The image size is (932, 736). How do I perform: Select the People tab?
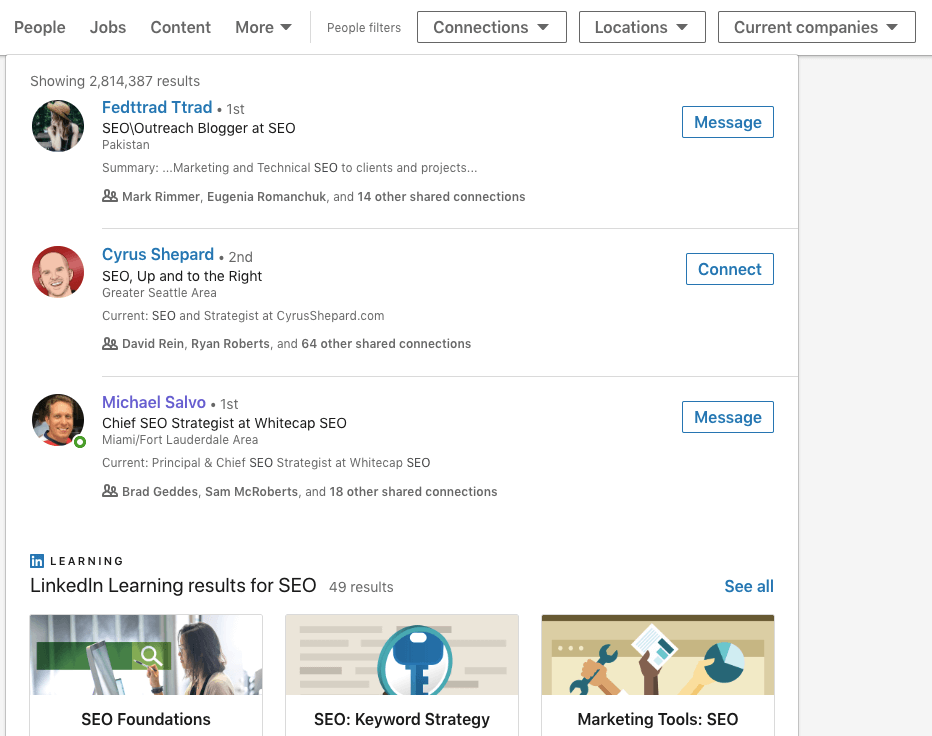pos(39,27)
